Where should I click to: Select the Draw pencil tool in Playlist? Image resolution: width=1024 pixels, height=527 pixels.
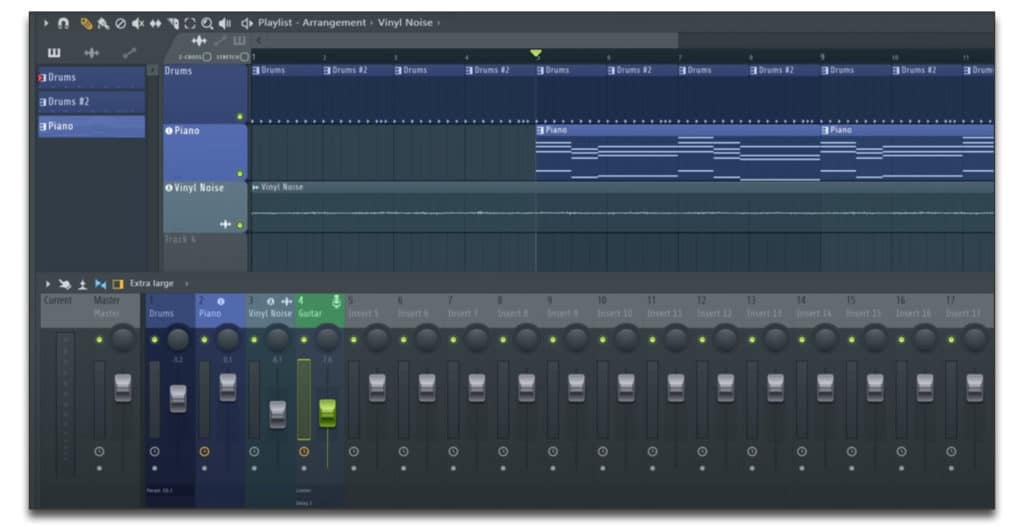(x=86, y=24)
